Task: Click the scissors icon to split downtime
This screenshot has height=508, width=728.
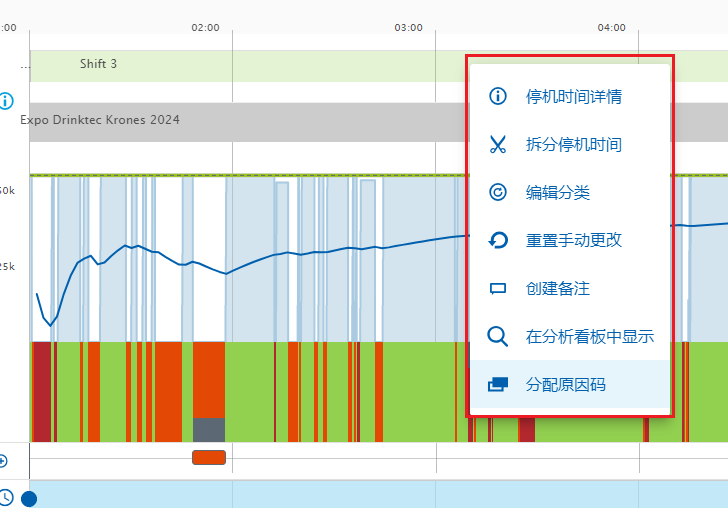Action: (497, 145)
